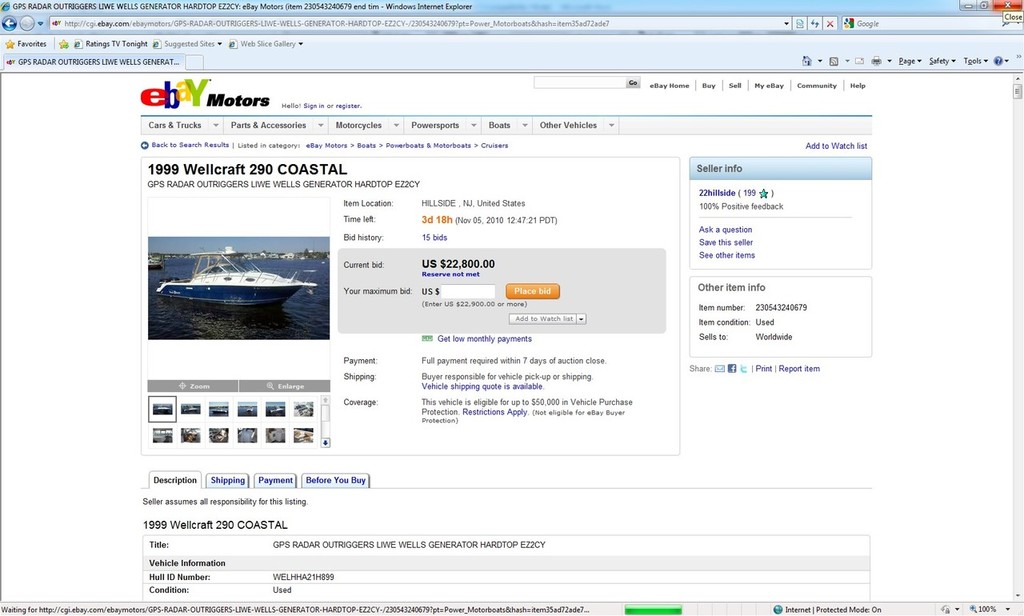The height and width of the screenshot is (616, 1024).
Task: Click the thumbnail gallery scrollbar thumb
Action: [x=325, y=413]
